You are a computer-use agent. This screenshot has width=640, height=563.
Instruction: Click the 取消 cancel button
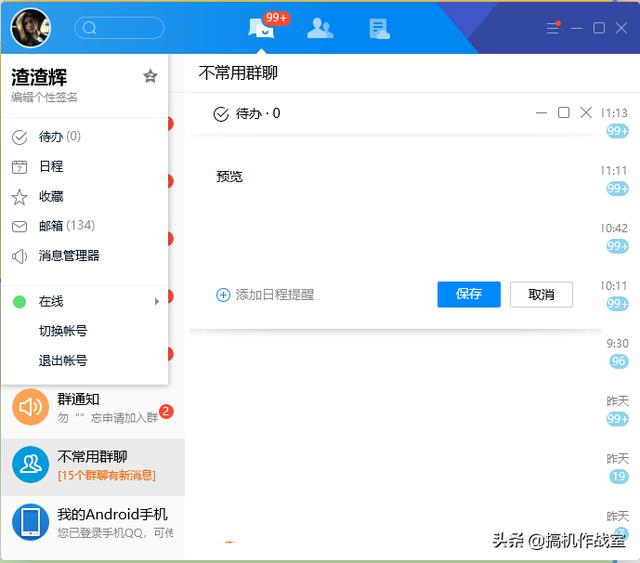click(541, 294)
